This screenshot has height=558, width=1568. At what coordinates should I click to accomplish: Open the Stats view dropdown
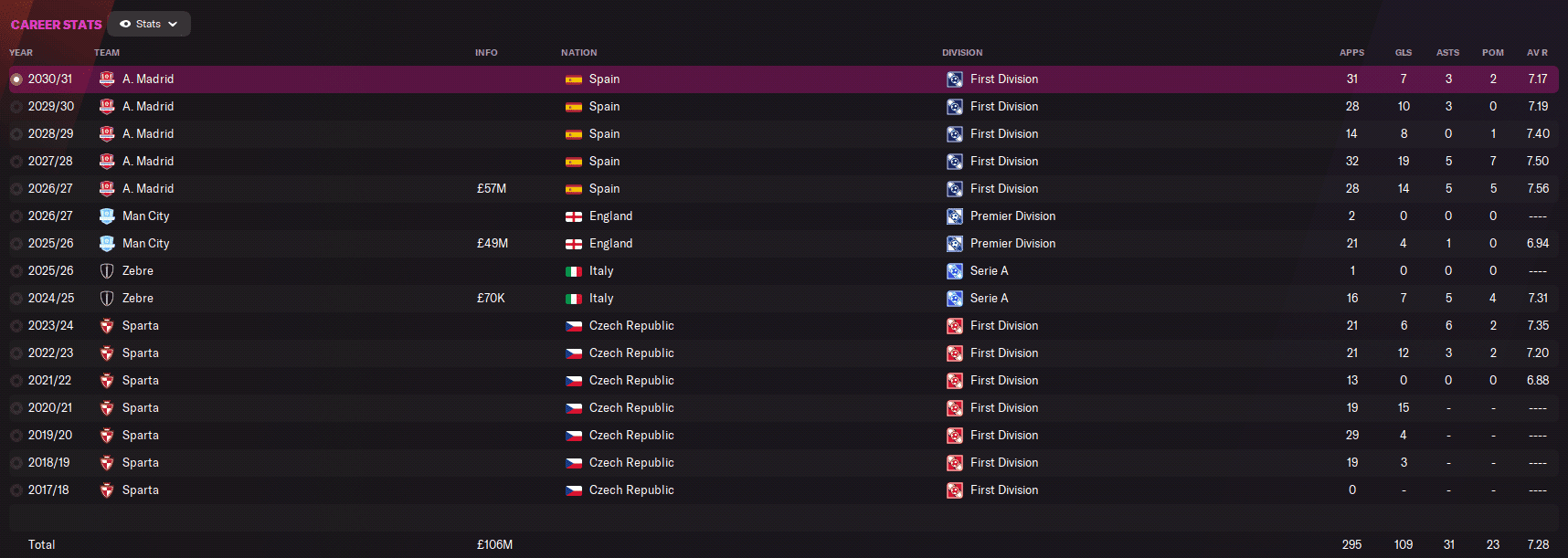click(149, 24)
